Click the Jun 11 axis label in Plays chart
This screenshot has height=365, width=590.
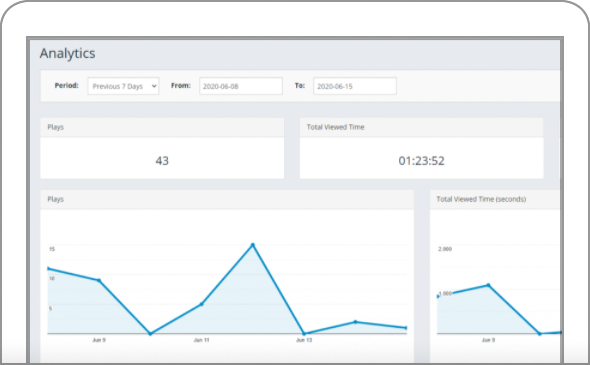coord(202,340)
